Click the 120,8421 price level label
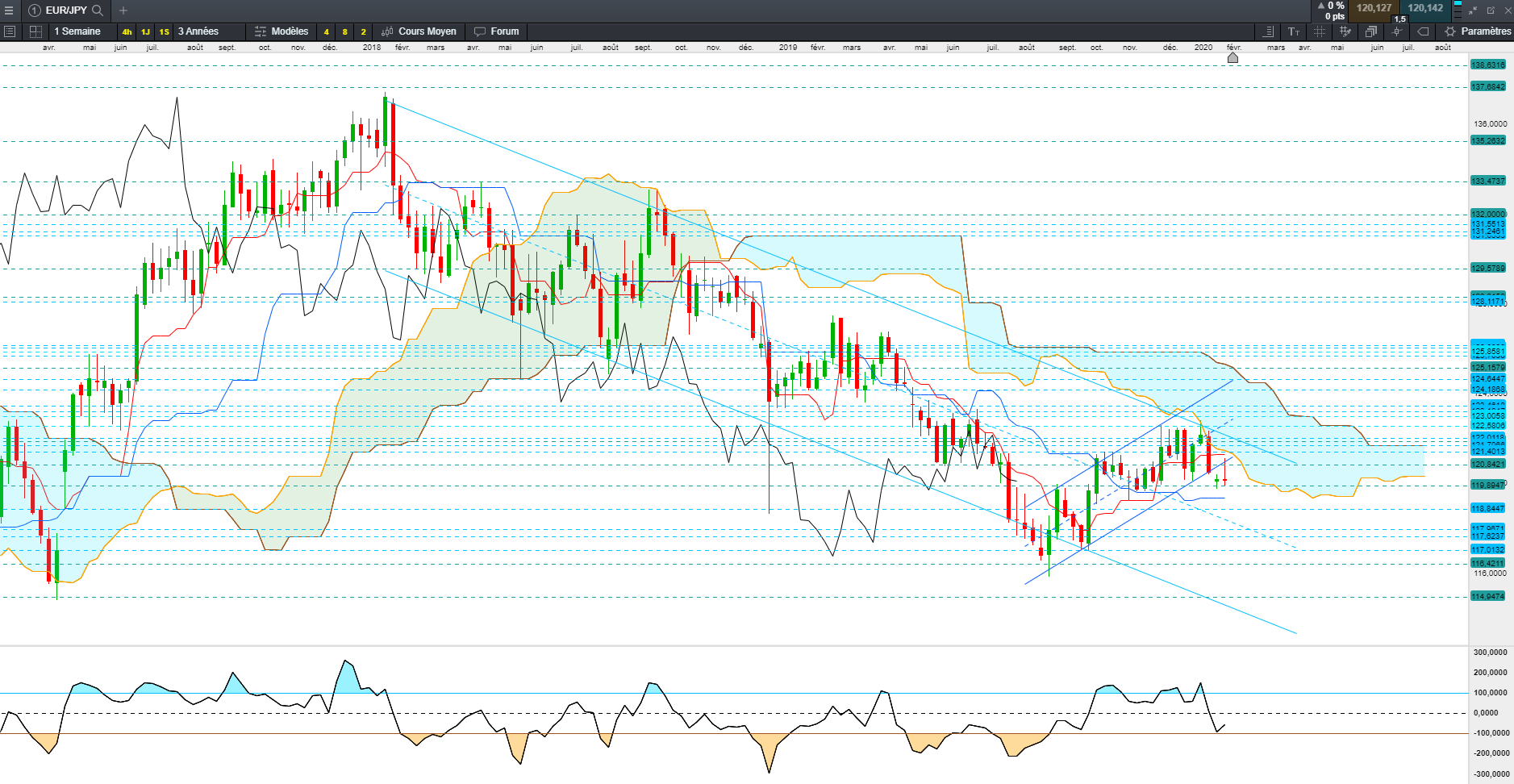 pyautogui.click(x=1488, y=464)
